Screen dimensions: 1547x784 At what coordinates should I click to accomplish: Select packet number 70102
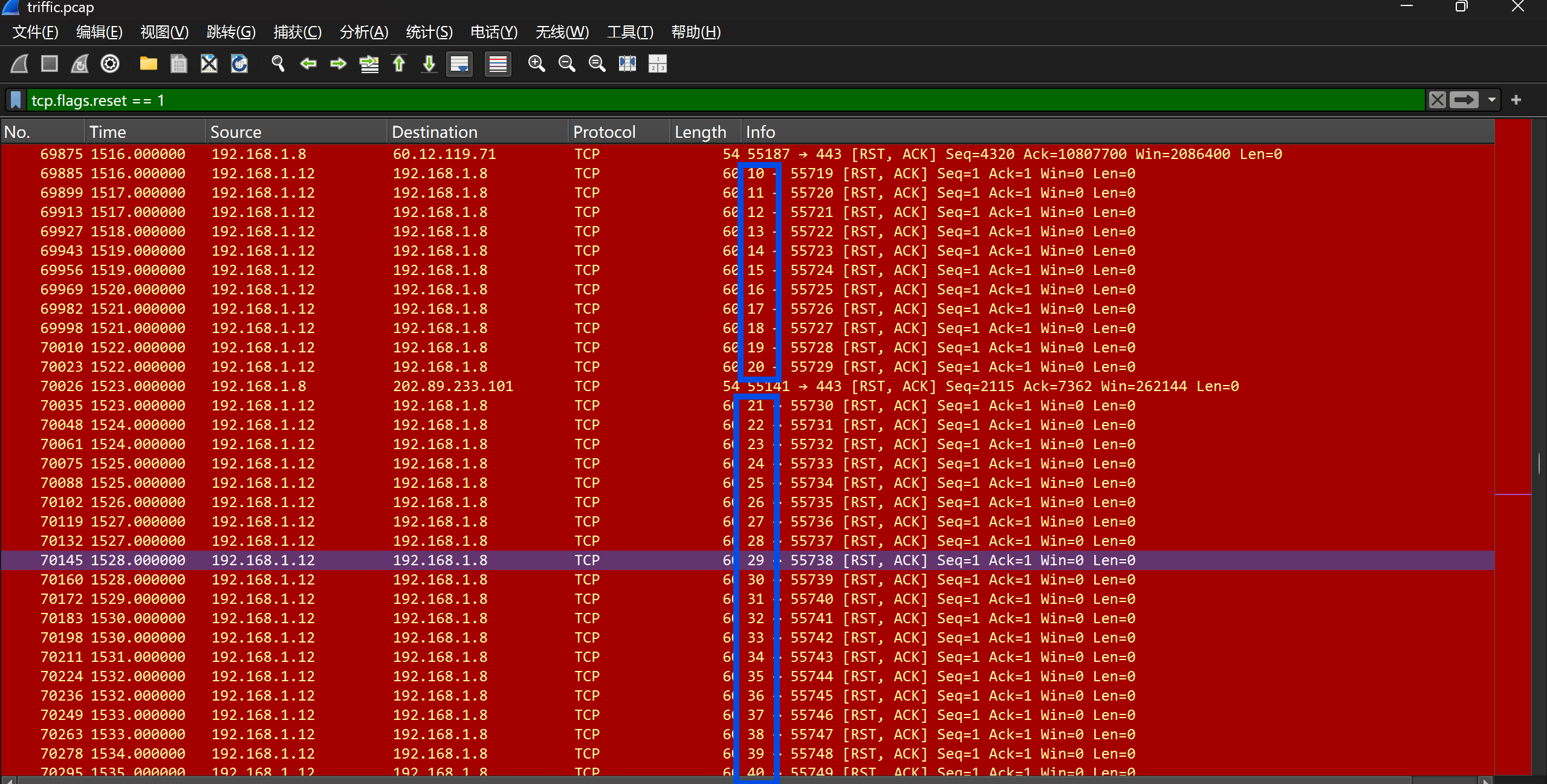748,502
